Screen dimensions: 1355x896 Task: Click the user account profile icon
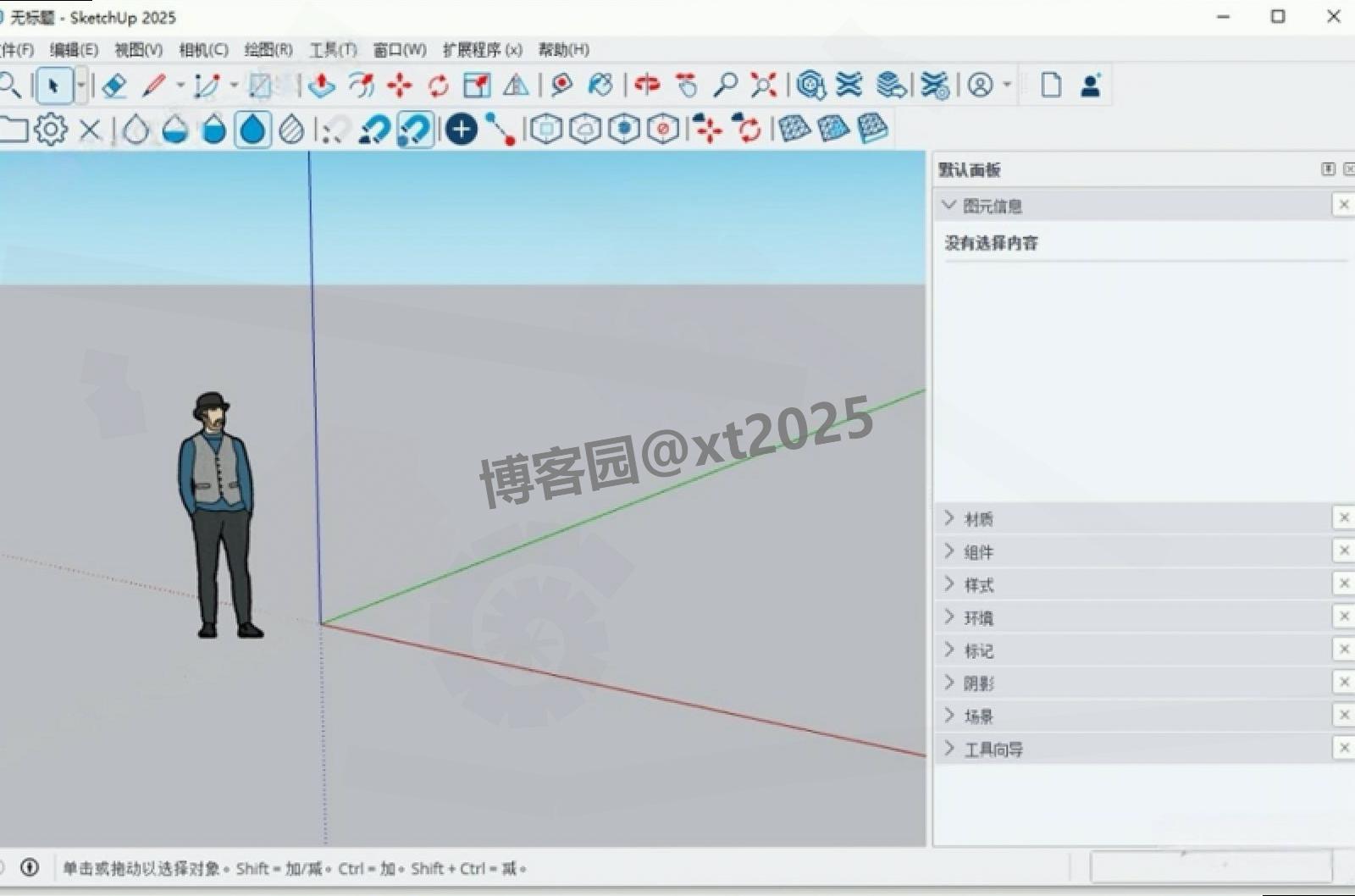point(980,85)
